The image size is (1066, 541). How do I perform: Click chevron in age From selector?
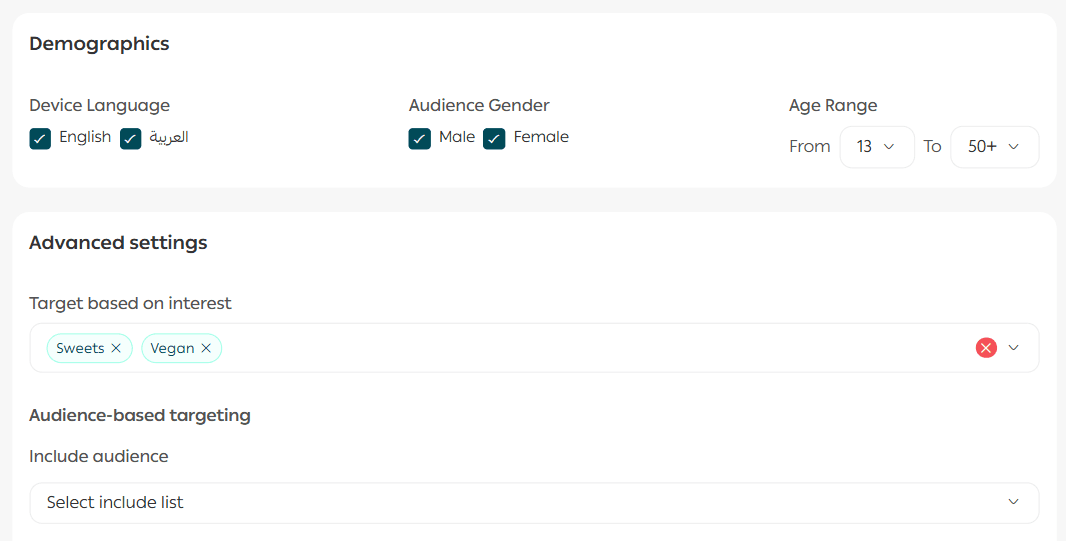point(889,147)
